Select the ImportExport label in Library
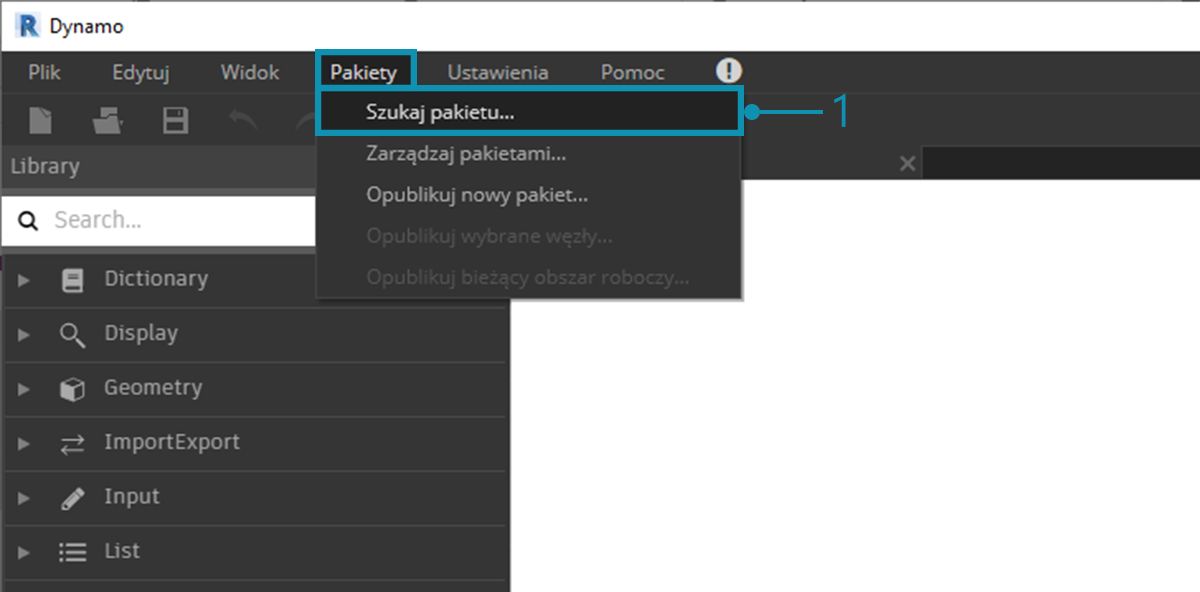This screenshot has width=1200, height=592. [x=172, y=442]
